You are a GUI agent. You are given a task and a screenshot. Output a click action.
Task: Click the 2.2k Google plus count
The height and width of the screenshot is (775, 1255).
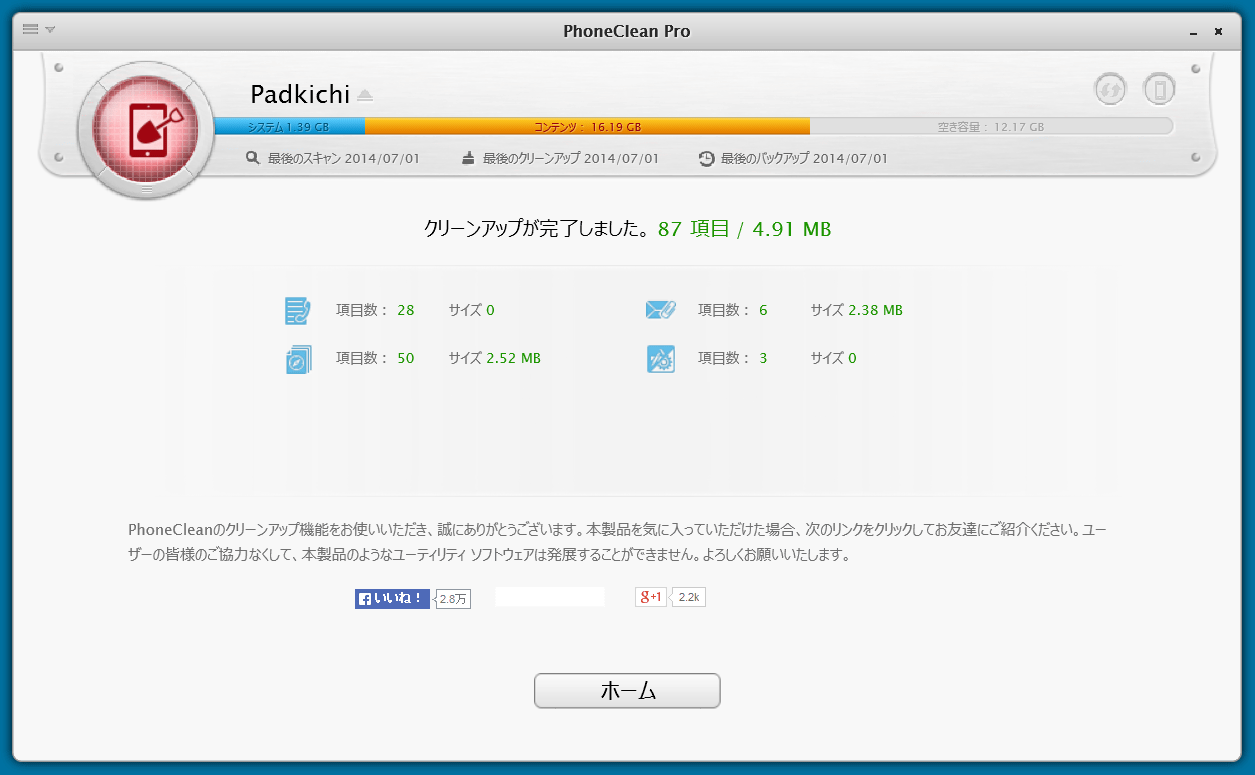coord(689,597)
